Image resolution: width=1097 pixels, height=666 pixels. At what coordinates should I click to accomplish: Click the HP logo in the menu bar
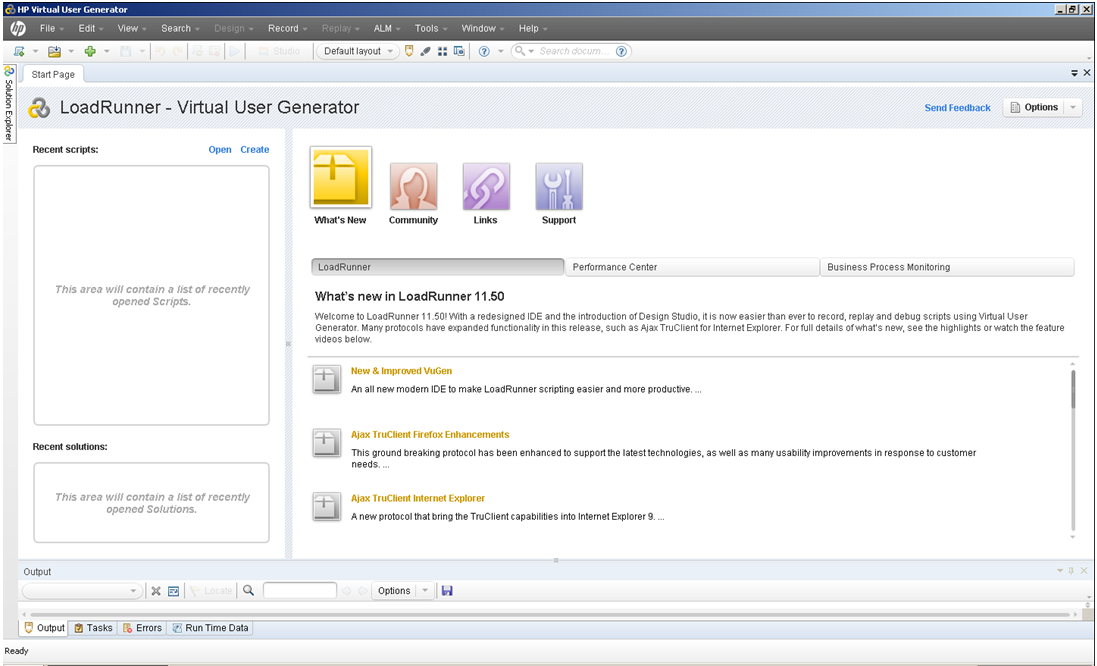point(18,28)
